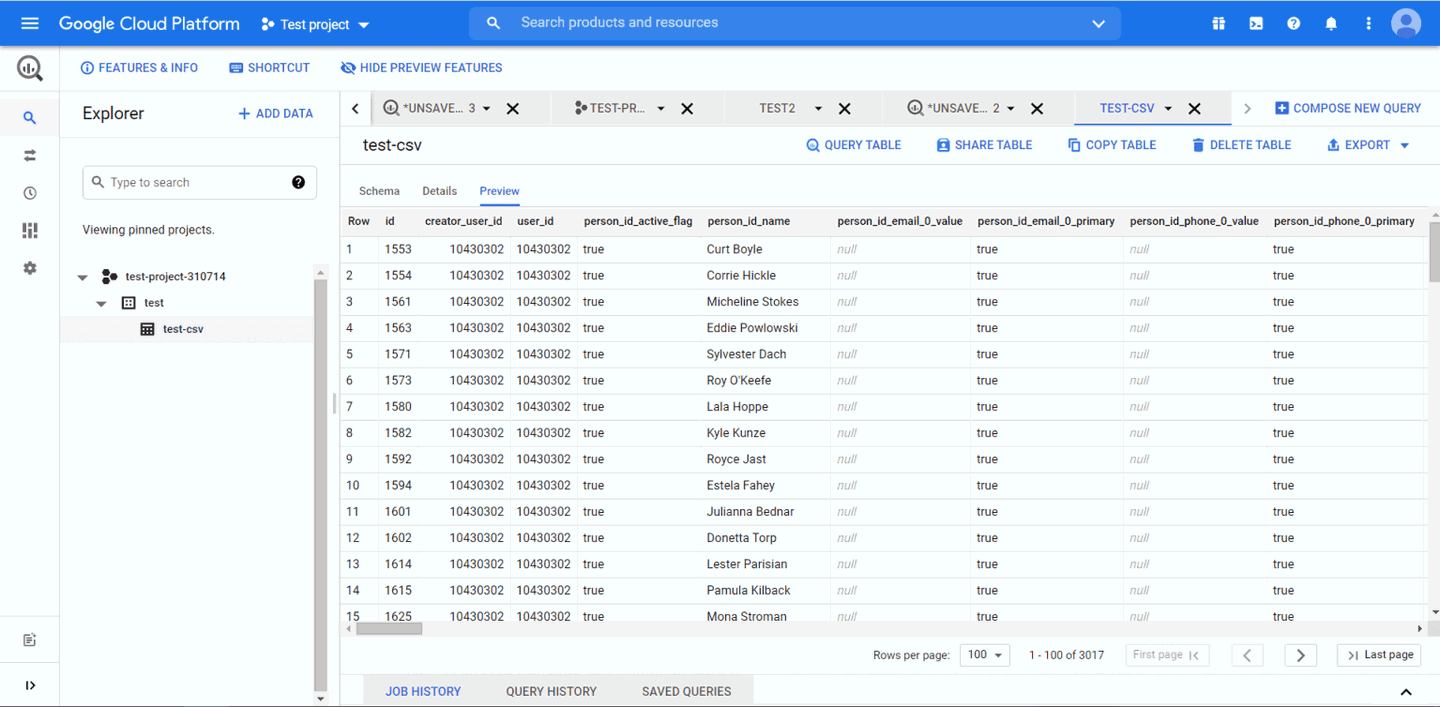
Task: Switch to the Schema tab
Action: [379, 190]
